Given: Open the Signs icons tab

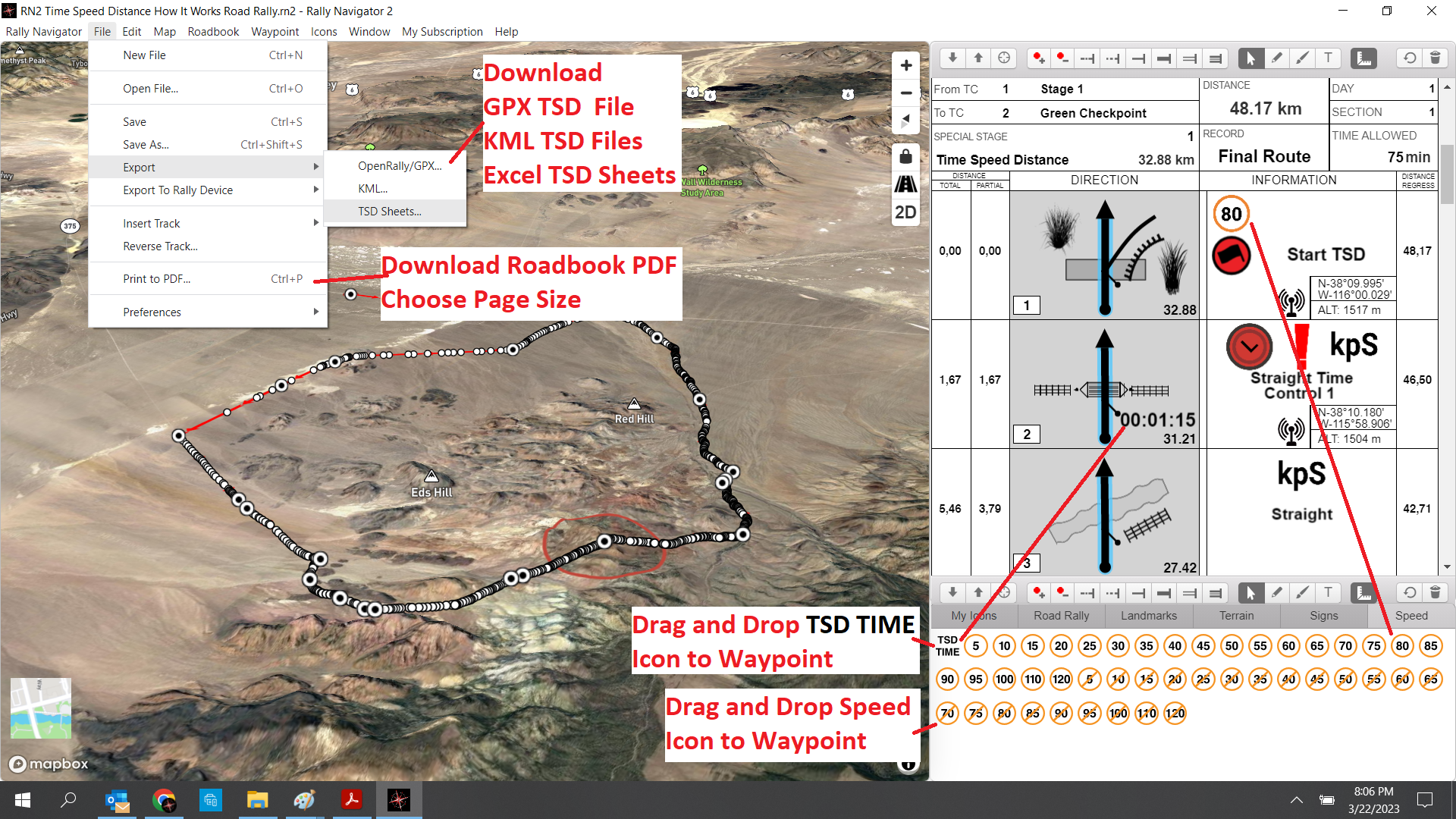Looking at the screenshot, I should pos(1324,616).
